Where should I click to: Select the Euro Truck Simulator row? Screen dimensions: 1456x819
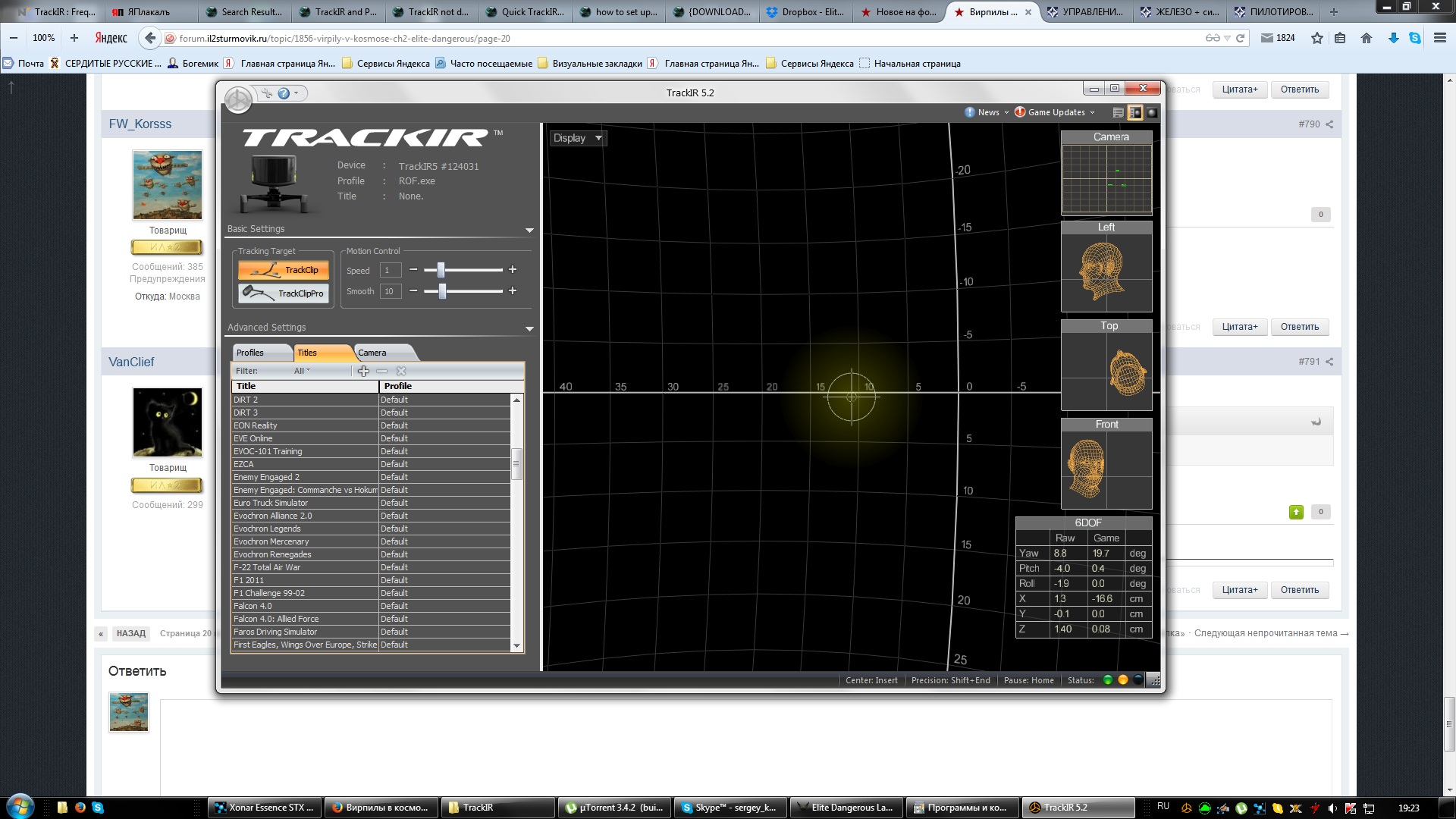[x=371, y=503]
